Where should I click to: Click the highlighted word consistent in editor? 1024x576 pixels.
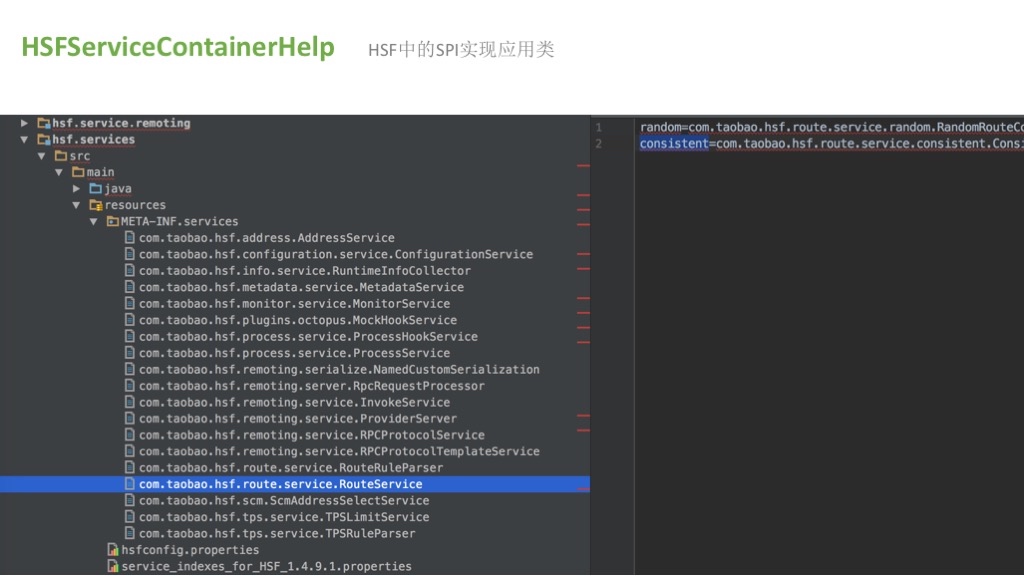click(x=674, y=143)
